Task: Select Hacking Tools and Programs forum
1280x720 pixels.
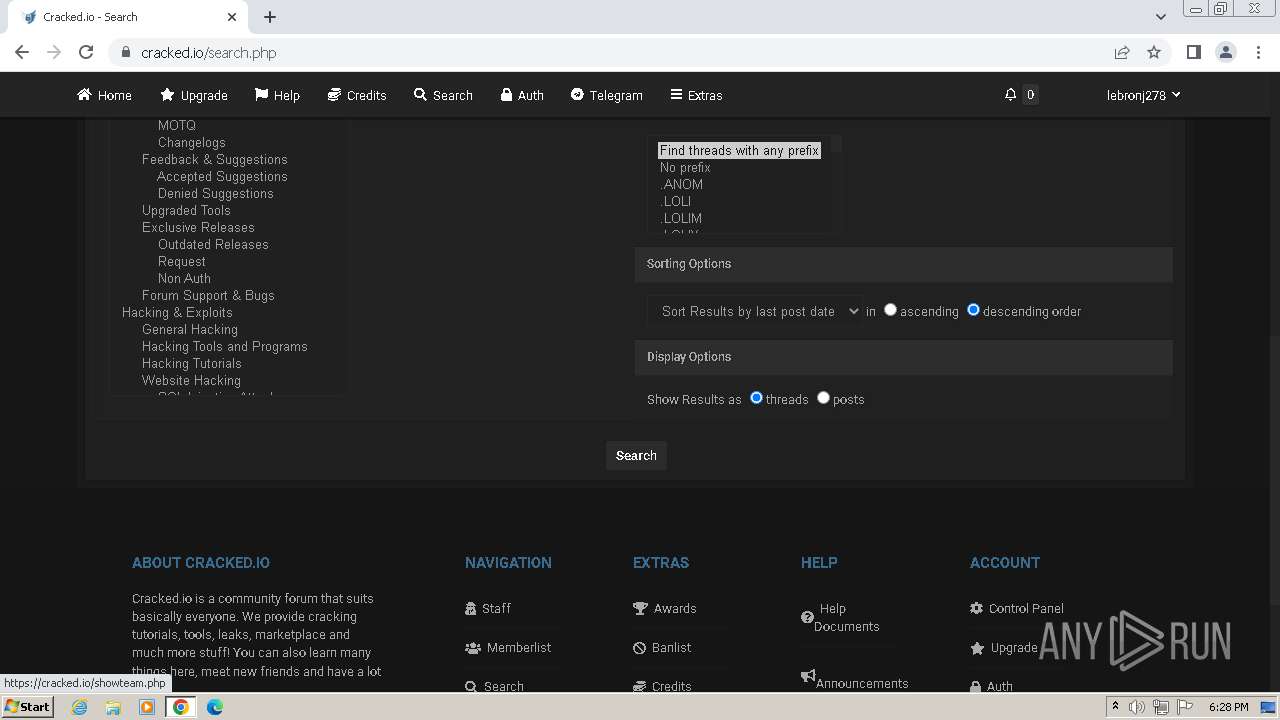Action: point(225,346)
